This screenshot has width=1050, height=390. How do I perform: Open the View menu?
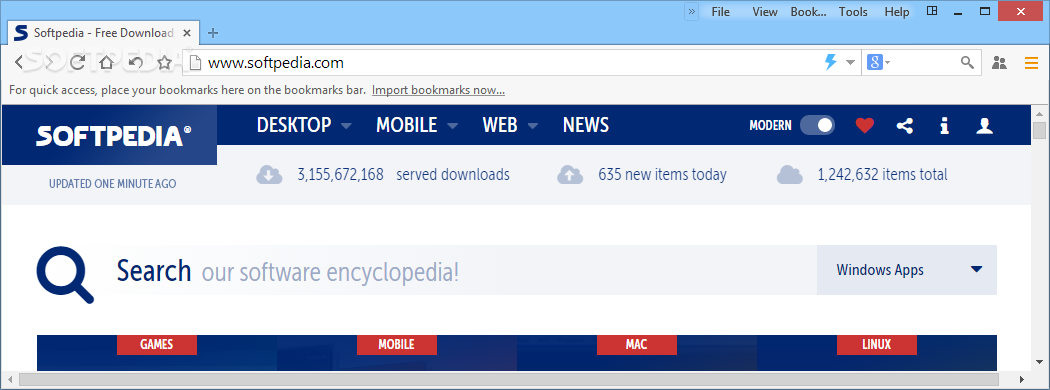(x=765, y=11)
